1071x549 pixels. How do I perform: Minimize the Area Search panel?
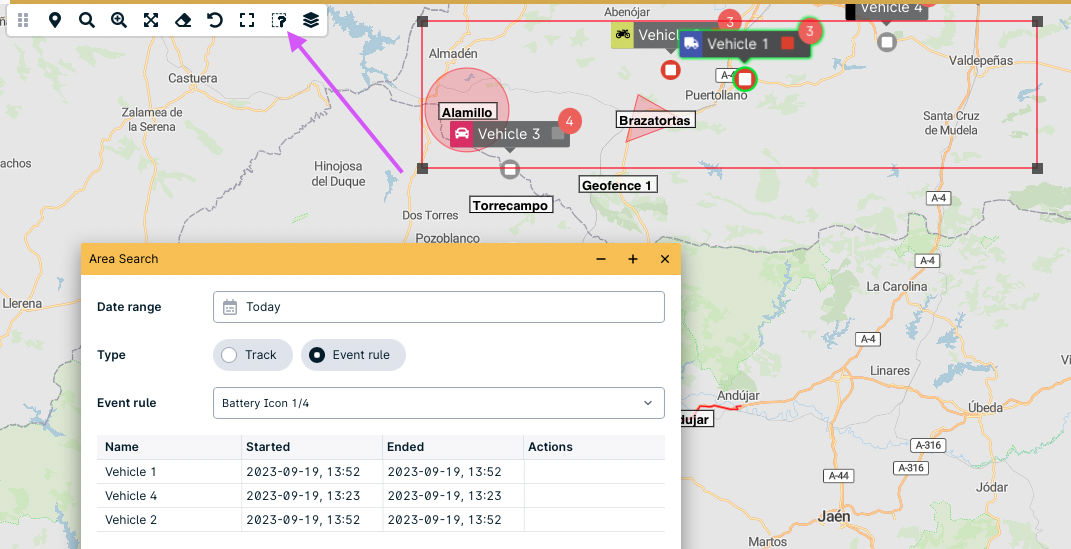(x=601, y=259)
